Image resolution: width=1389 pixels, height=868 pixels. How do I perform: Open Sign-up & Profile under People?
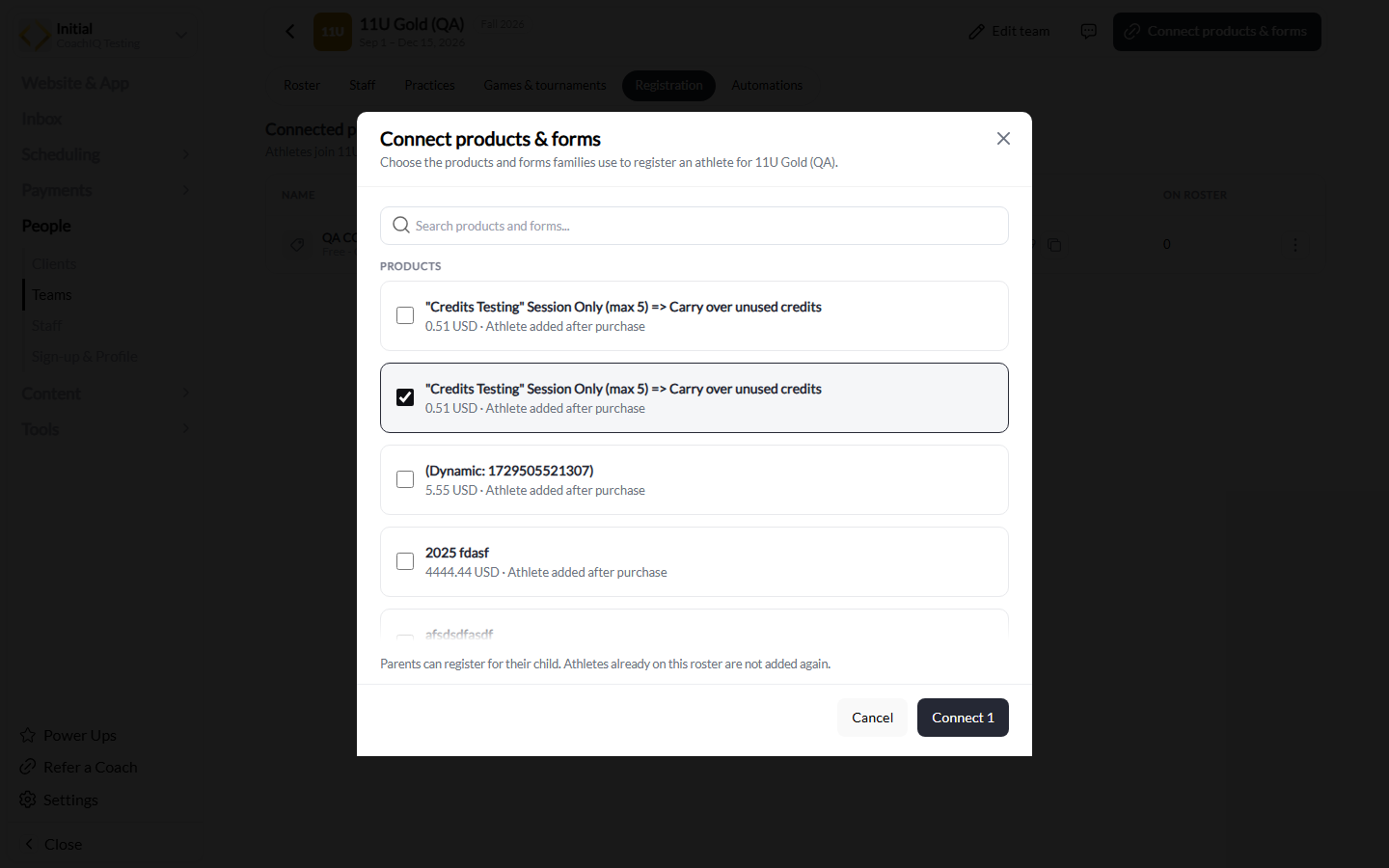tap(85, 356)
